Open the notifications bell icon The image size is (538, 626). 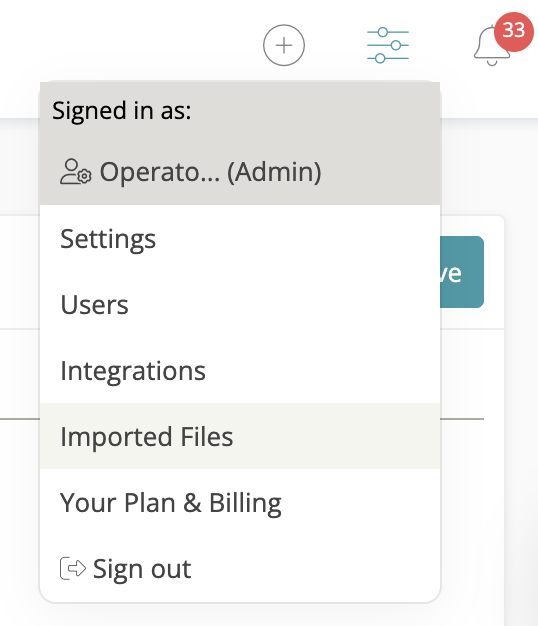pyautogui.click(x=491, y=46)
